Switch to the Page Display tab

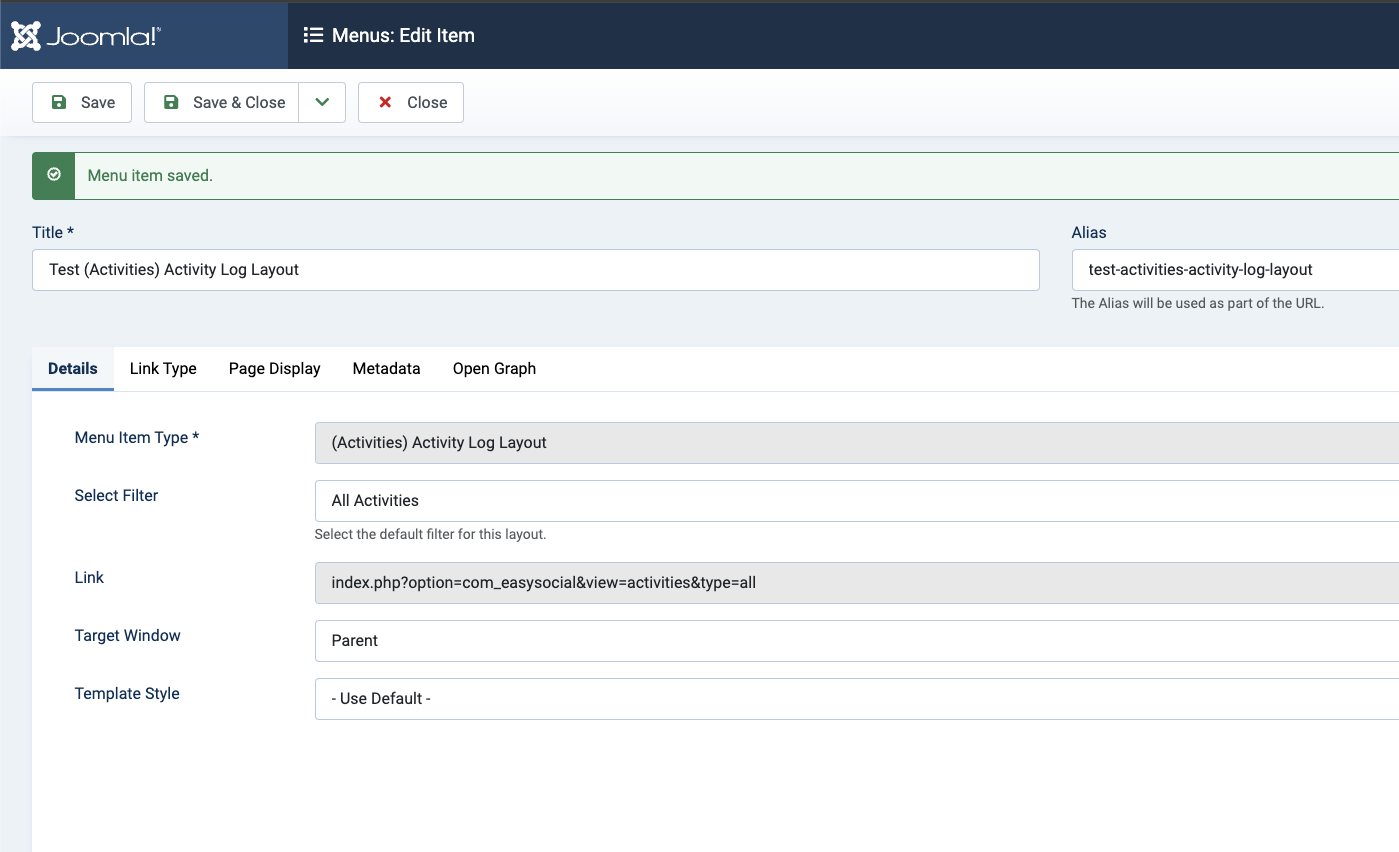tap(274, 369)
